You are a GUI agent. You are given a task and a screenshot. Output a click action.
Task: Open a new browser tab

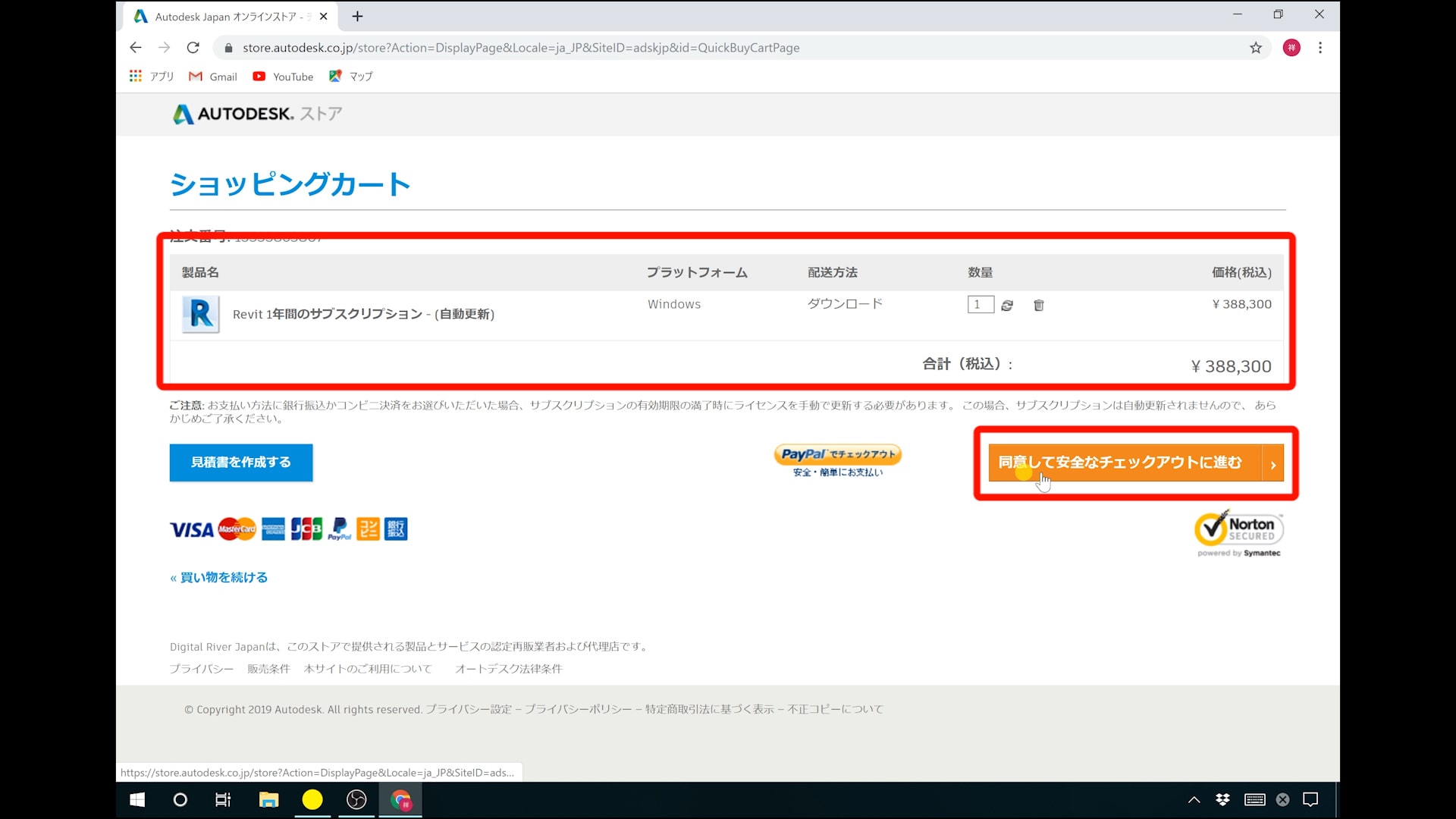pos(358,16)
